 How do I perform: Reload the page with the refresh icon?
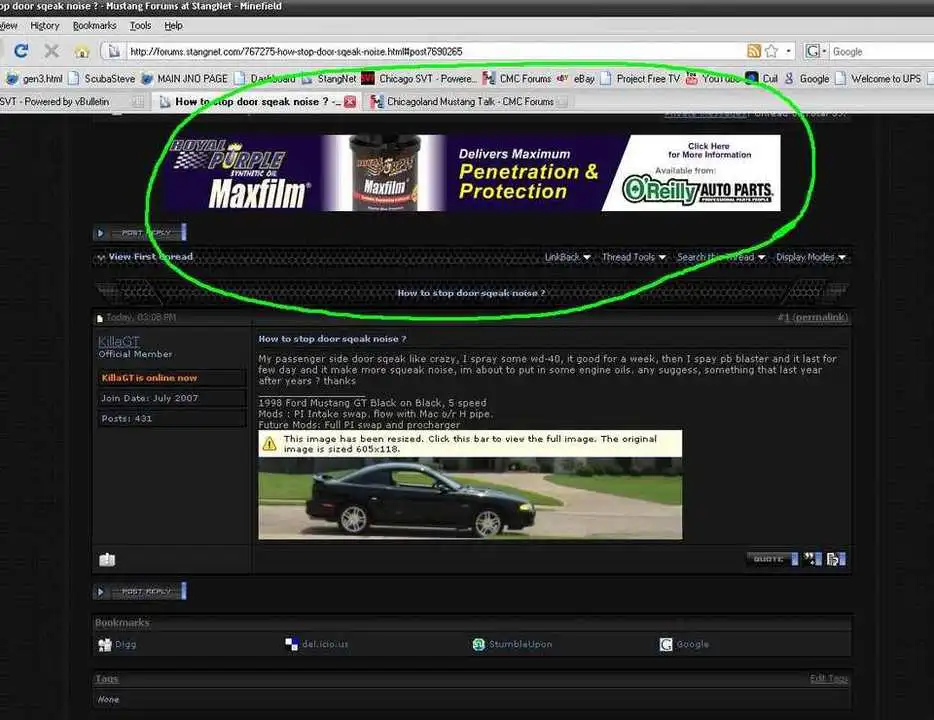tap(21, 51)
